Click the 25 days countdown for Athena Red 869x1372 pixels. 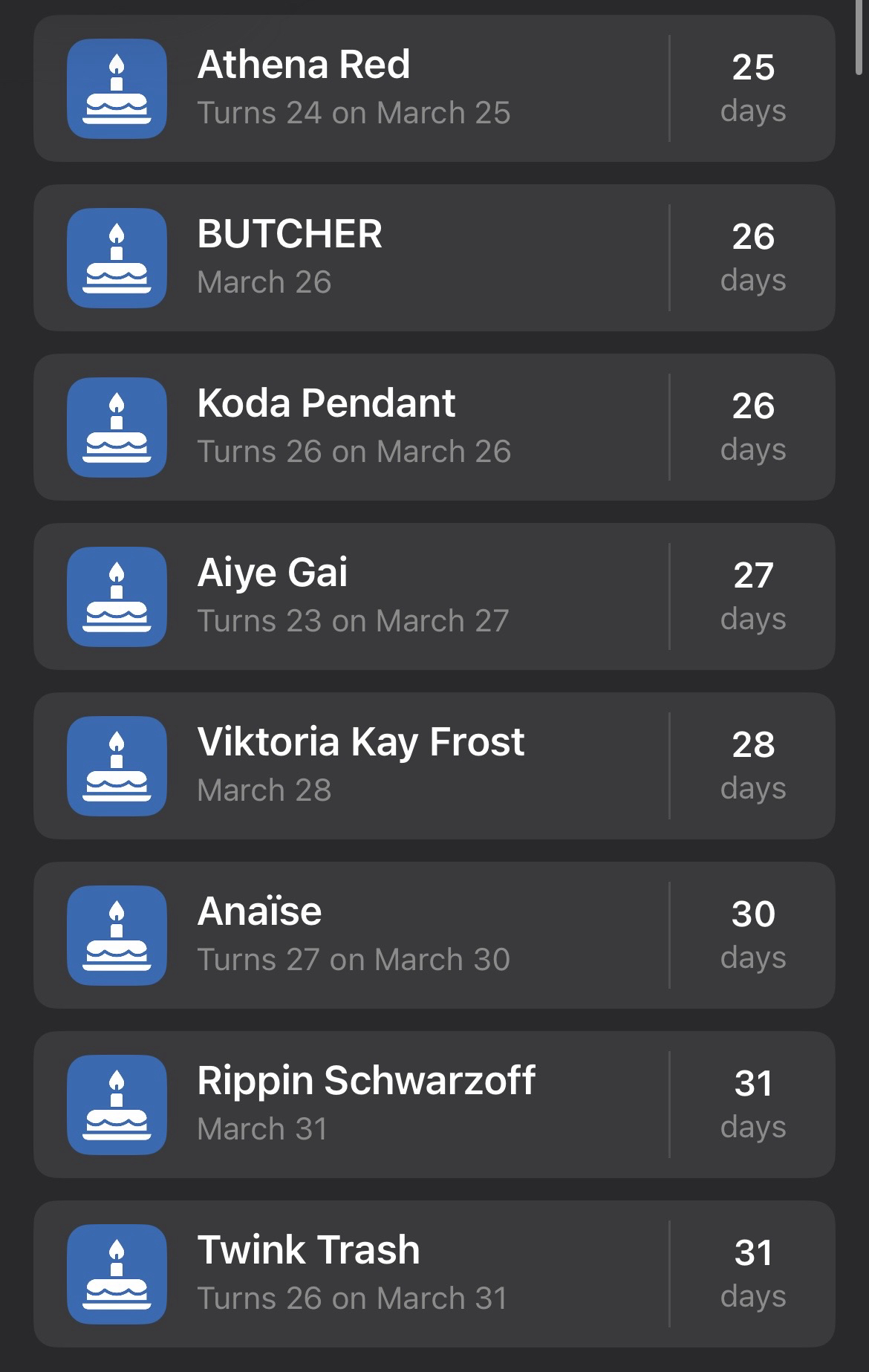click(752, 87)
